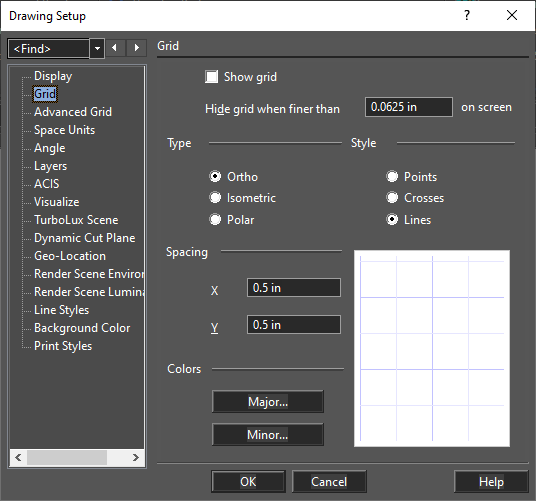Click the previous find result arrow
This screenshot has width=536, height=501.
click(115, 48)
